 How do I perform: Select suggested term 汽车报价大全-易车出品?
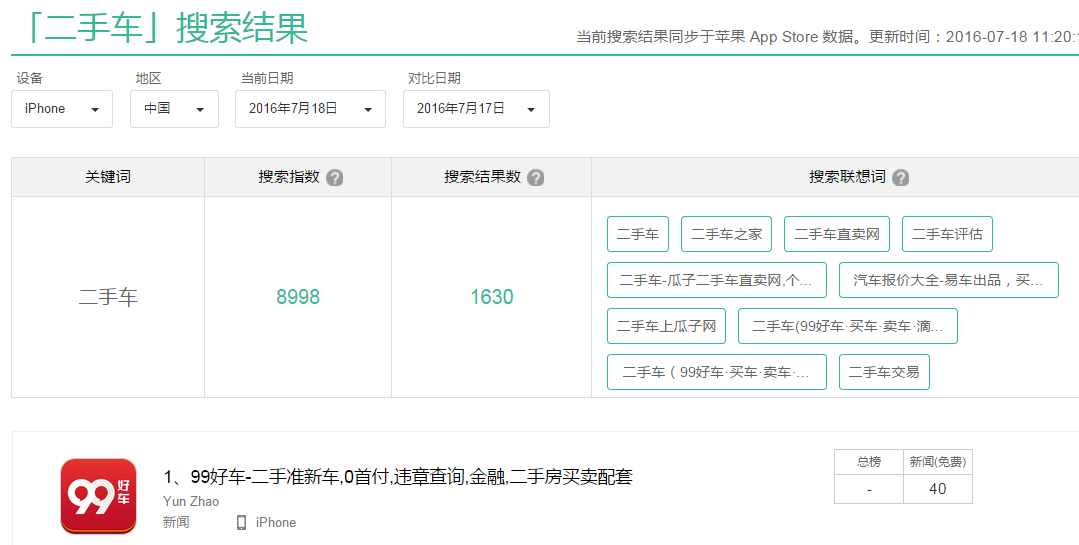pyautogui.click(x=949, y=280)
